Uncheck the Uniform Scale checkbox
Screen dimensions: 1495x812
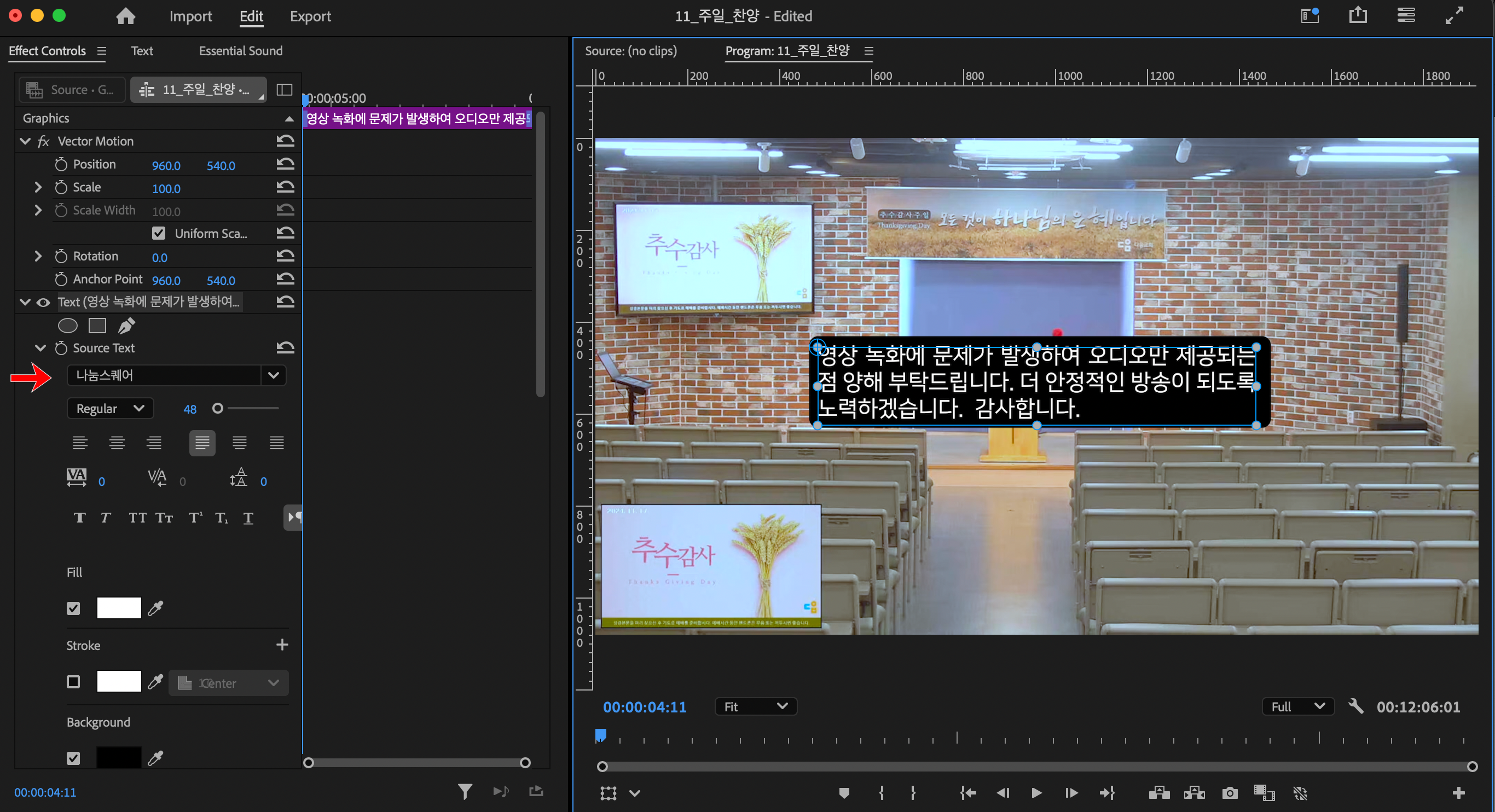point(159,233)
